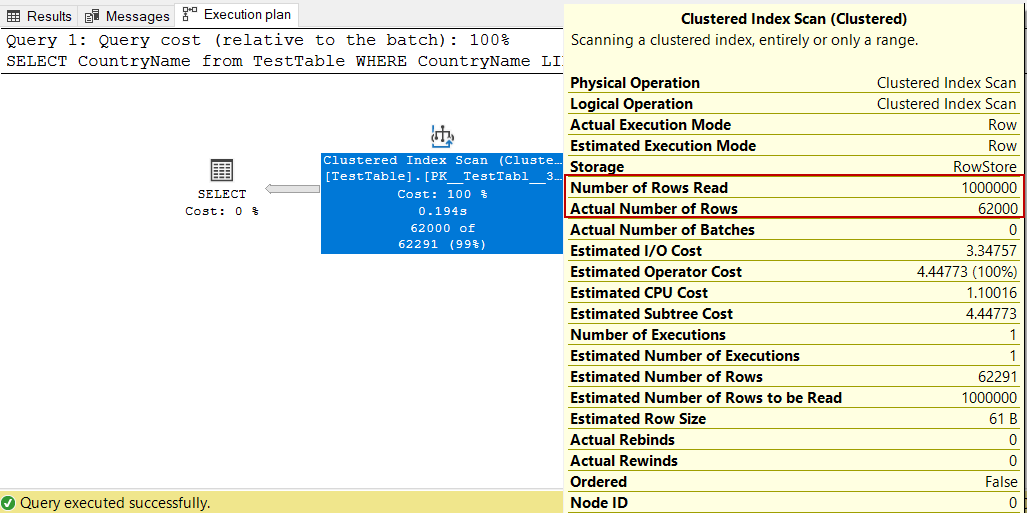This screenshot has width=1027, height=513.
Task: Click the Number of Rows Read property
Action: pos(649,188)
